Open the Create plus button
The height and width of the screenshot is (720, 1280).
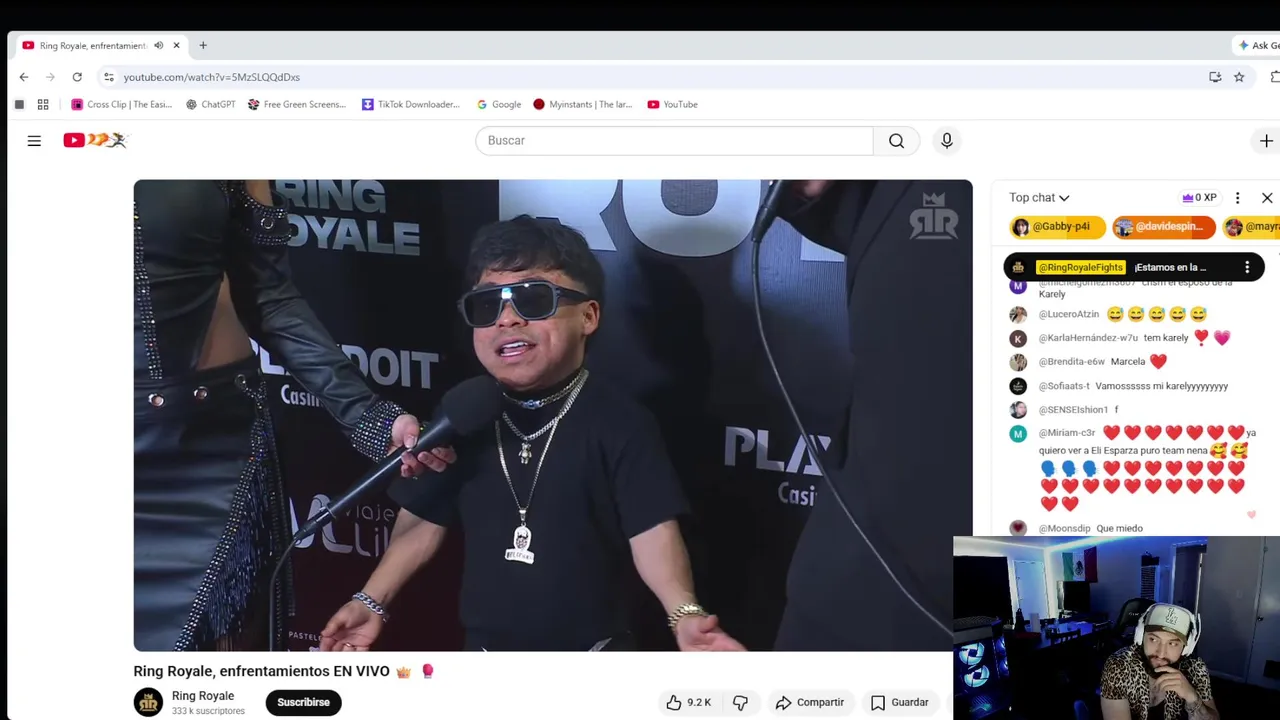[x=1266, y=141]
